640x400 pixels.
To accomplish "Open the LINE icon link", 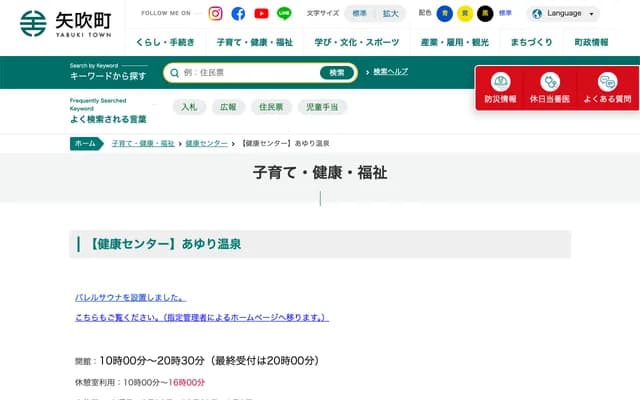I will coord(284,14).
